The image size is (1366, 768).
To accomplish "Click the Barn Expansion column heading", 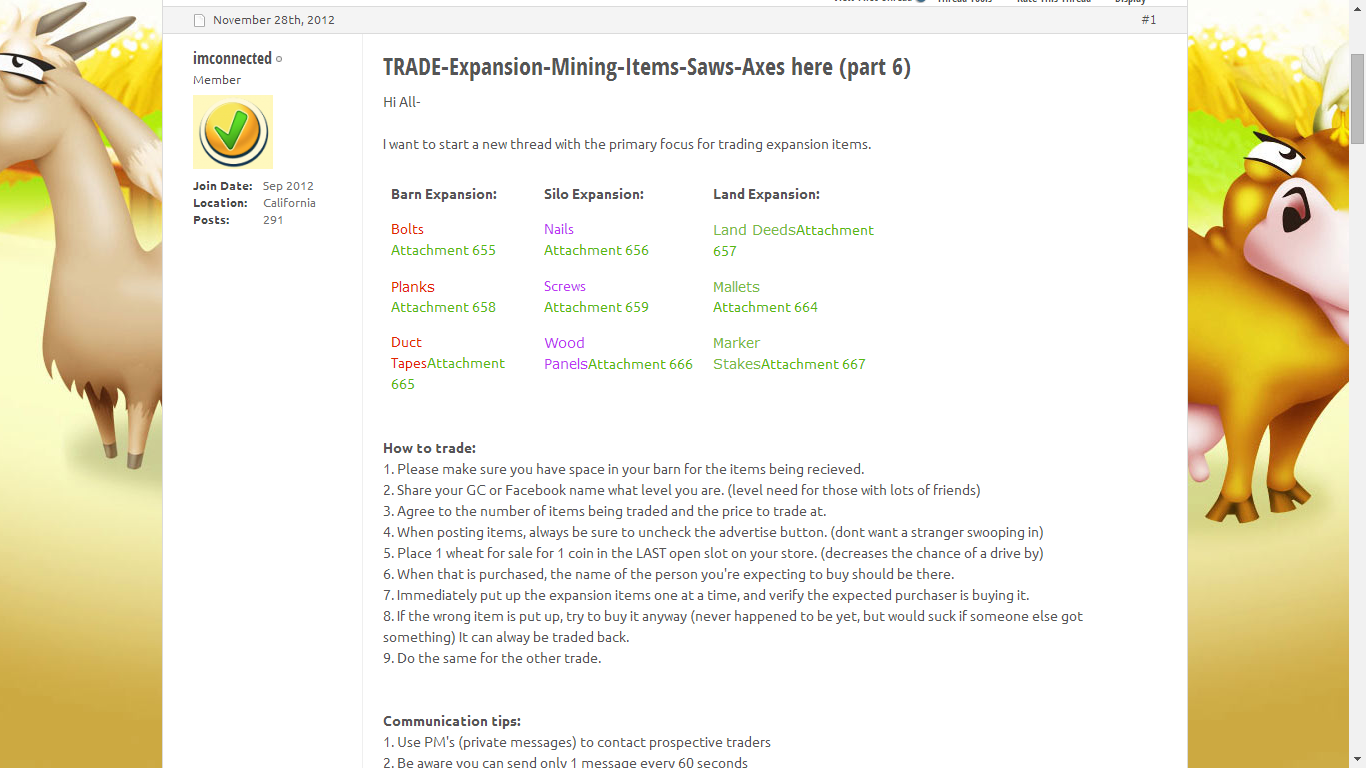I will (444, 194).
